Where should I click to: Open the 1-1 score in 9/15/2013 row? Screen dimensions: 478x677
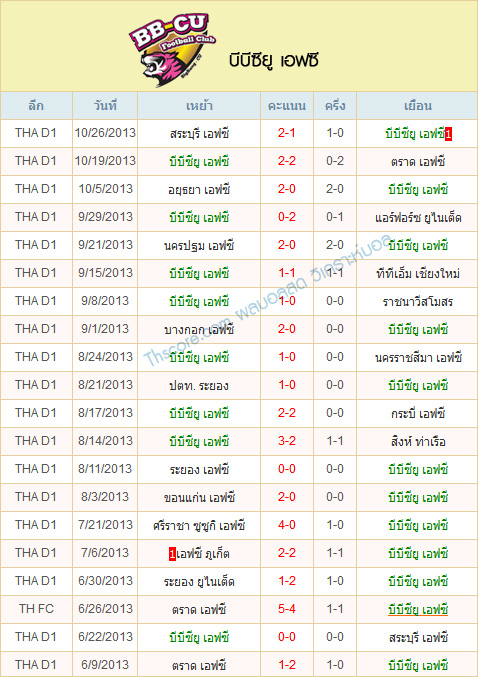click(287, 273)
